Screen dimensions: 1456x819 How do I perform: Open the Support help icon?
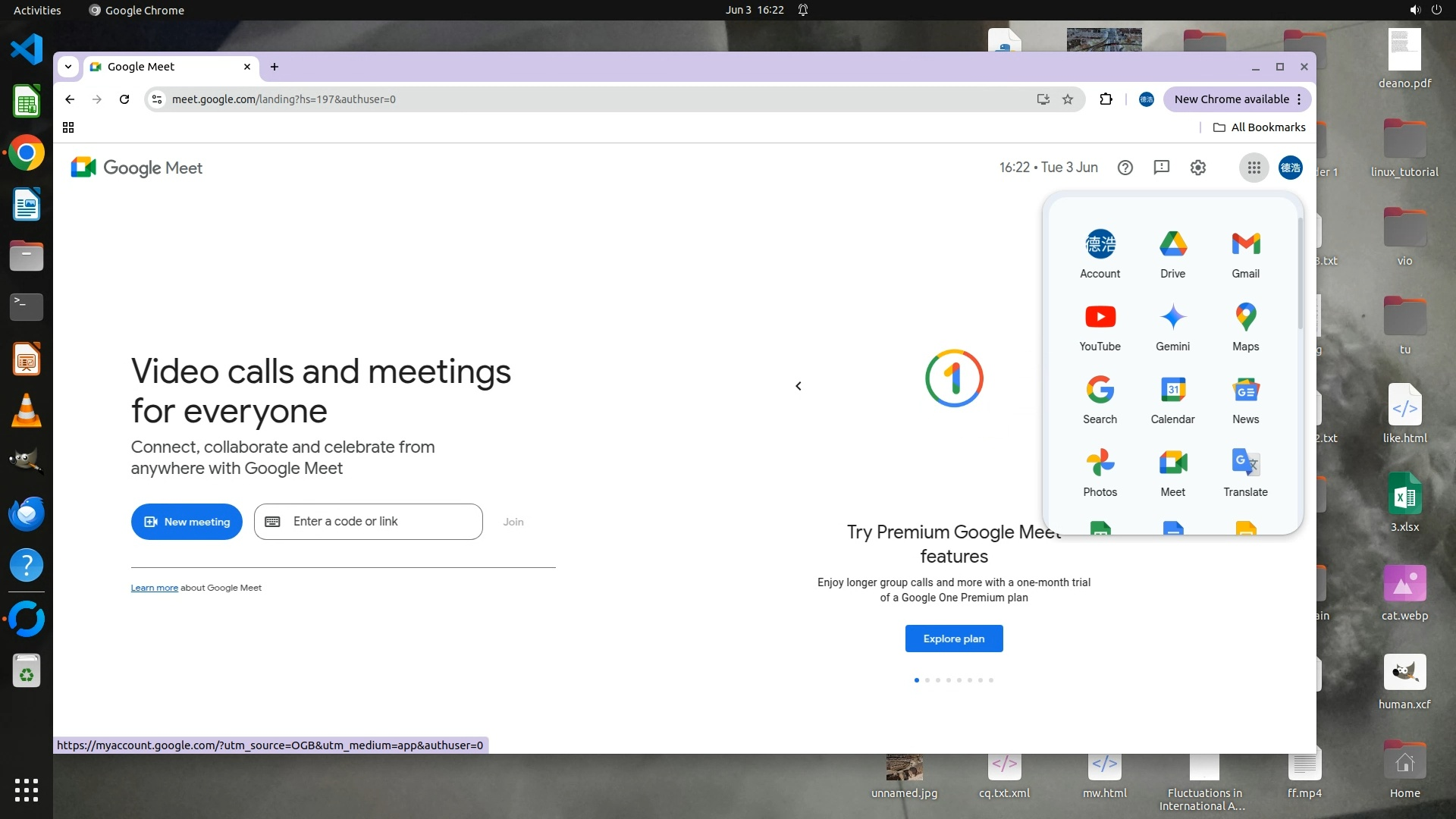tap(1125, 168)
